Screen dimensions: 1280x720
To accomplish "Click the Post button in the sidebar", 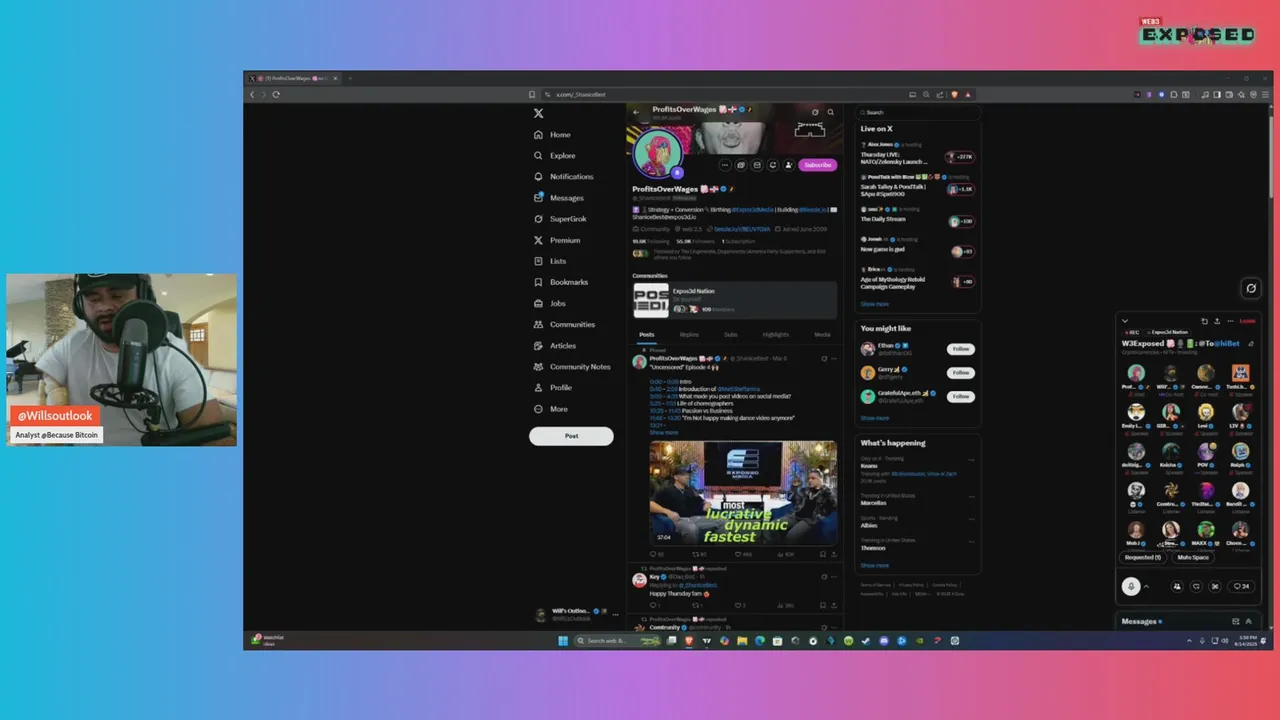I will coord(571,436).
